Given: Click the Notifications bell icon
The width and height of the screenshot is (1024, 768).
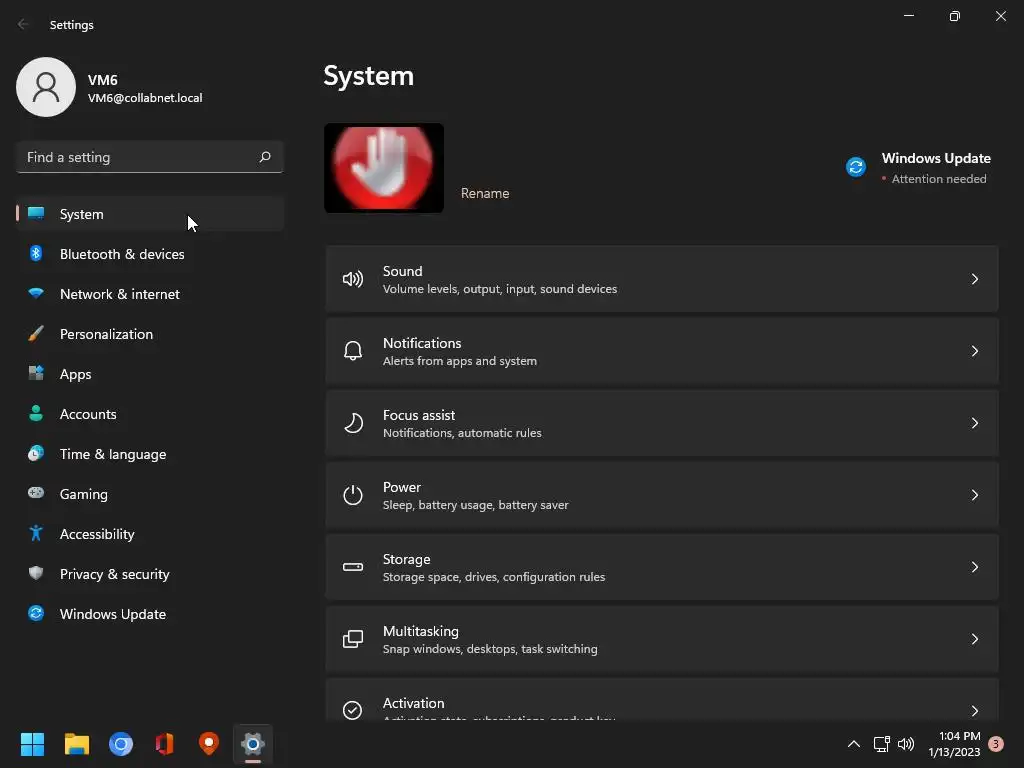Looking at the screenshot, I should pos(353,351).
